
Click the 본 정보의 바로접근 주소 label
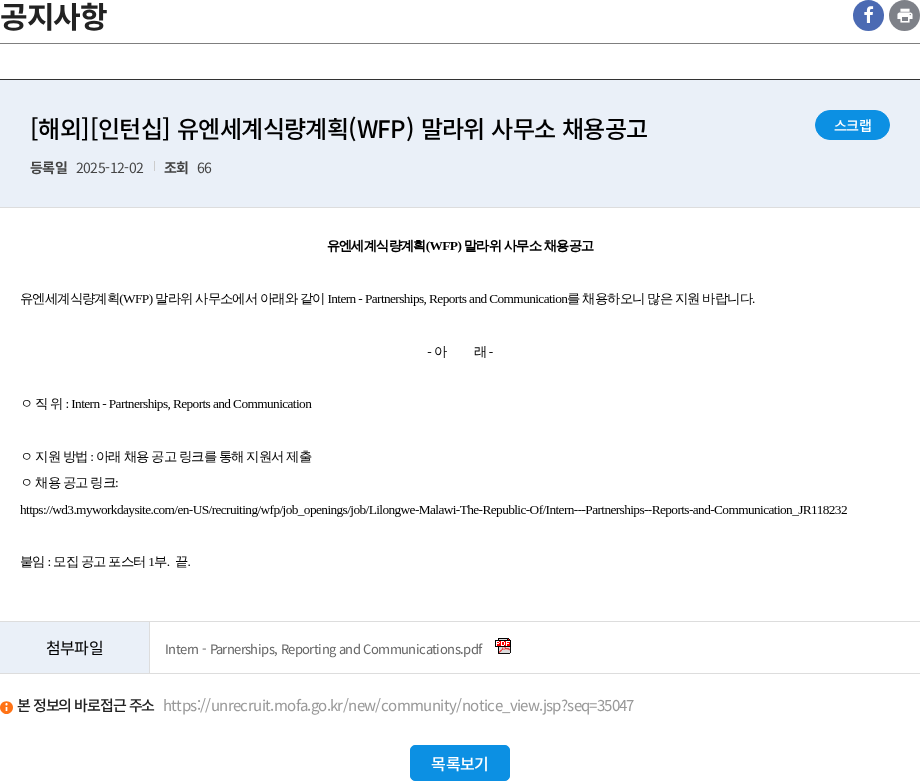click(86, 705)
